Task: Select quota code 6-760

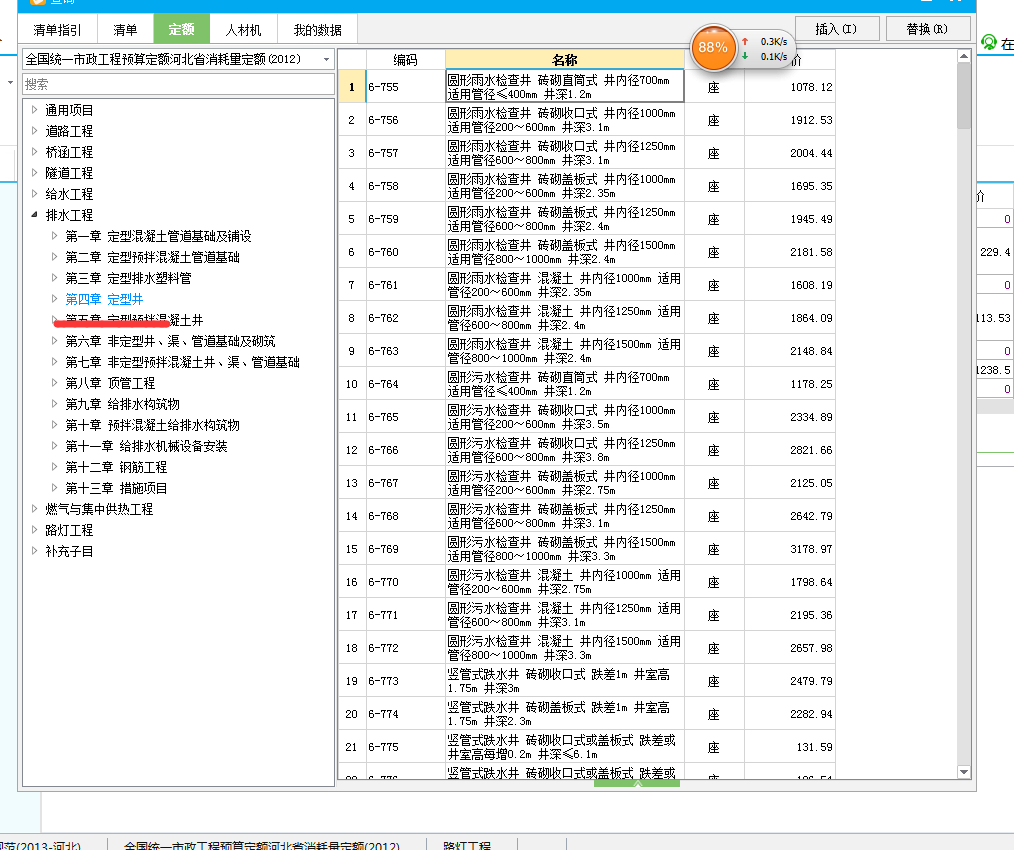Action: point(383,252)
